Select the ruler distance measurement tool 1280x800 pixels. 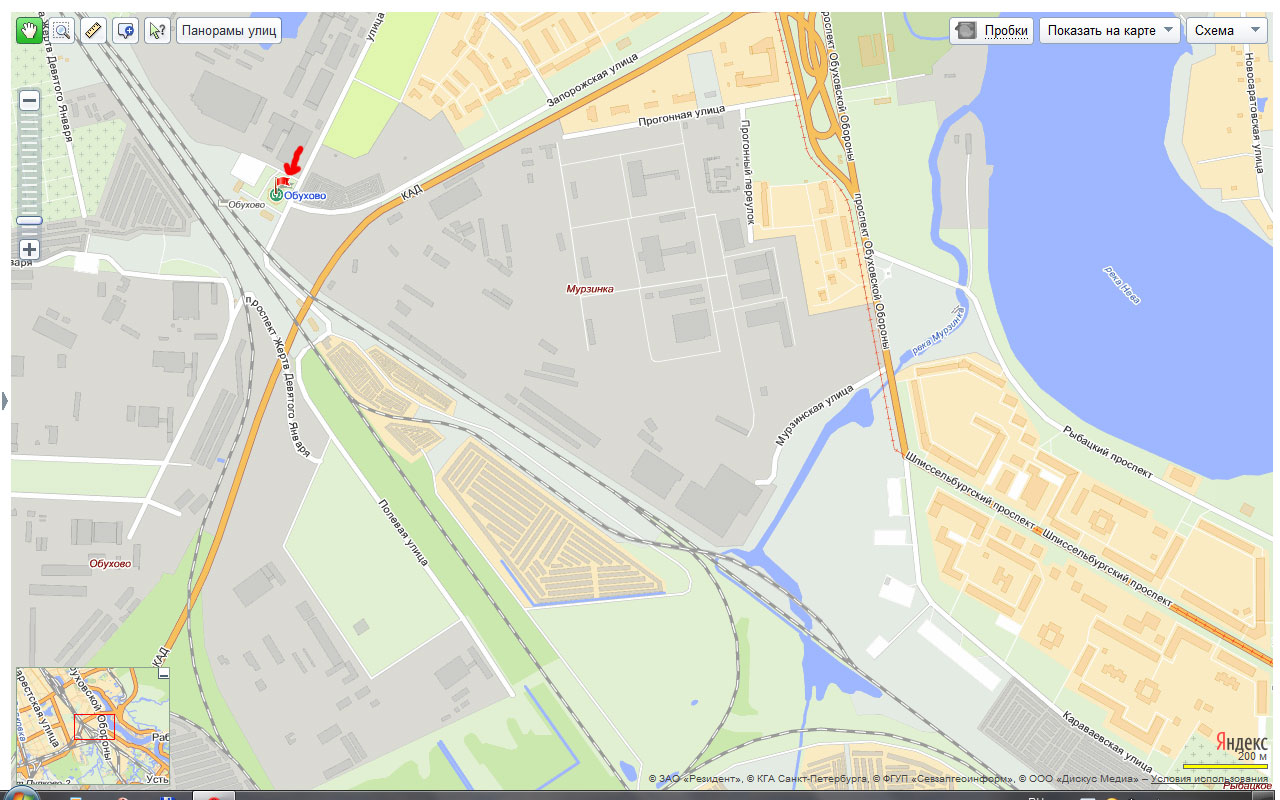pyautogui.click(x=93, y=30)
